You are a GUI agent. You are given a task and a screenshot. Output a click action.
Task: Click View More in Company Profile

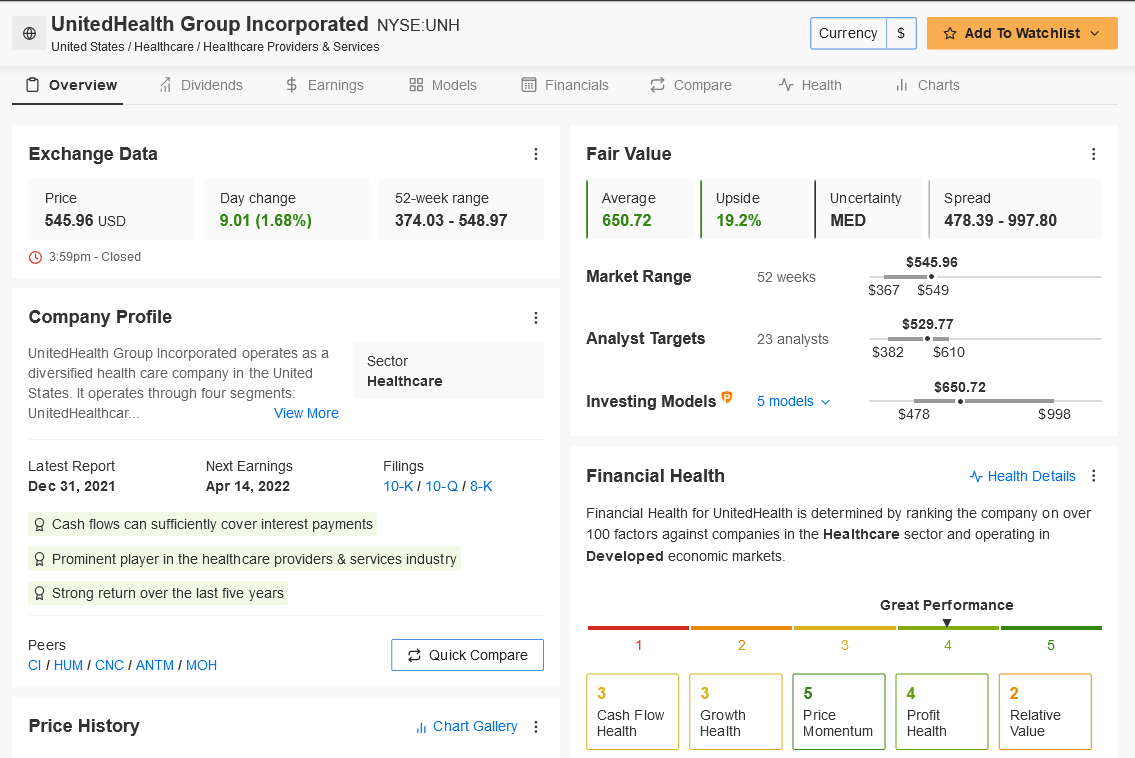[x=306, y=413]
